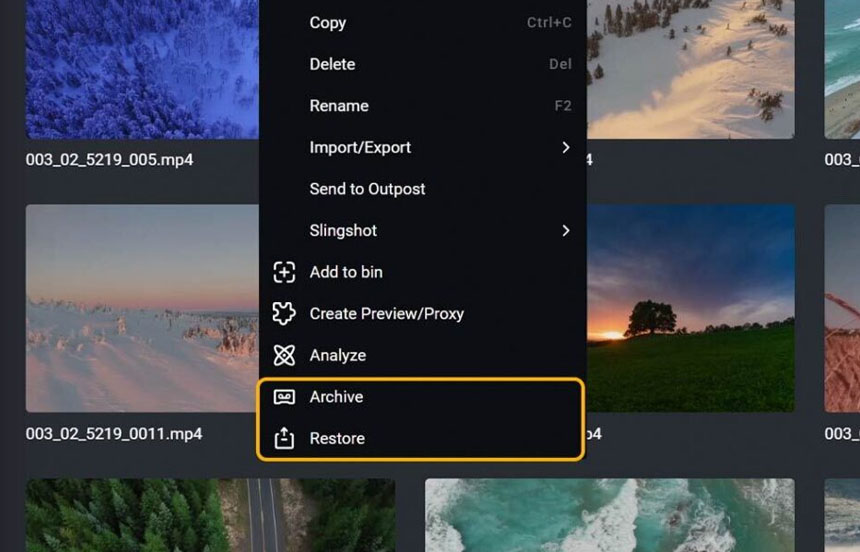Click the 003_02_5219_0011.mp4 file name
The image size is (860, 552).
[x=114, y=434]
